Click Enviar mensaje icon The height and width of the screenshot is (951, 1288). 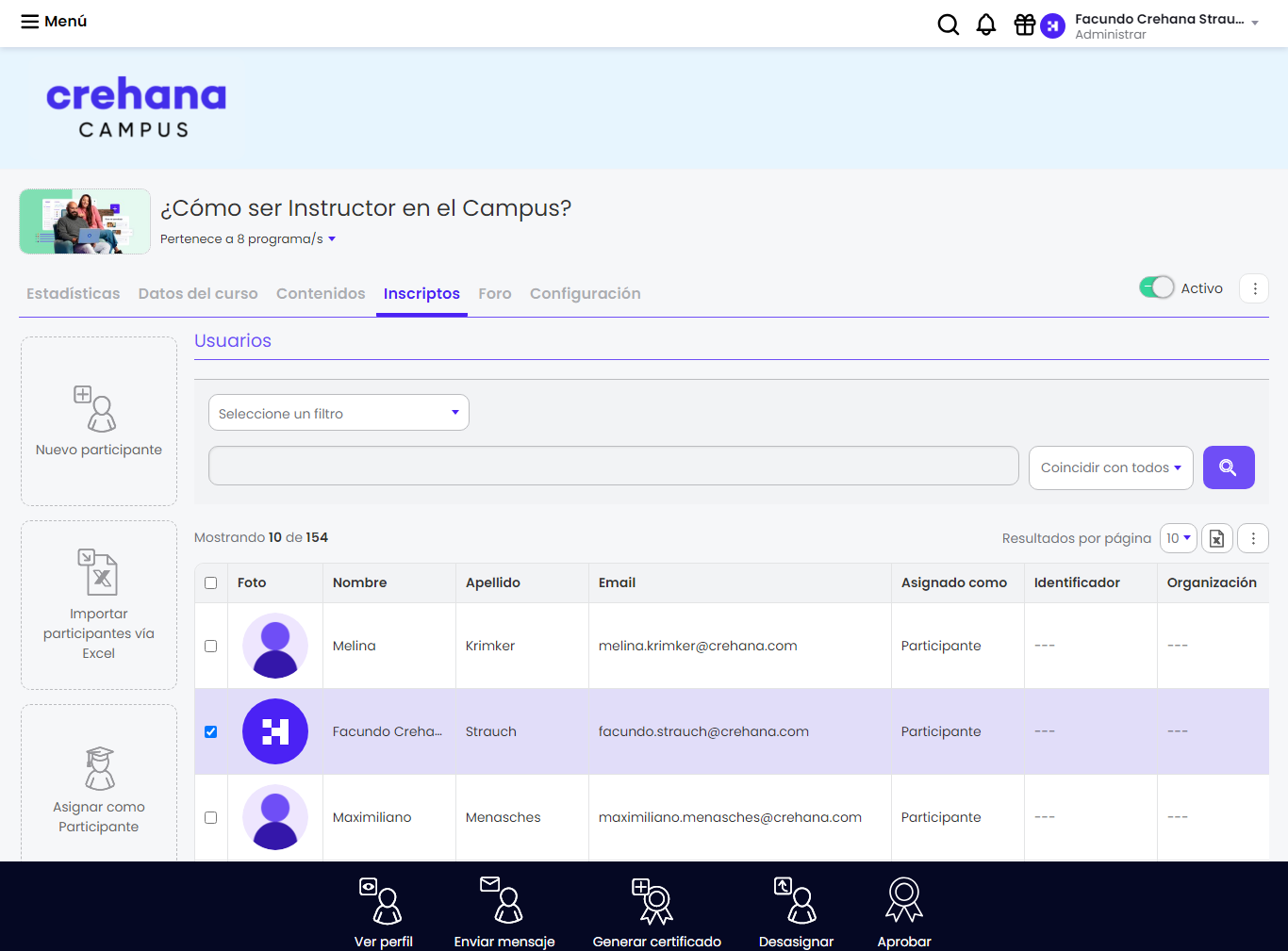tap(502, 900)
